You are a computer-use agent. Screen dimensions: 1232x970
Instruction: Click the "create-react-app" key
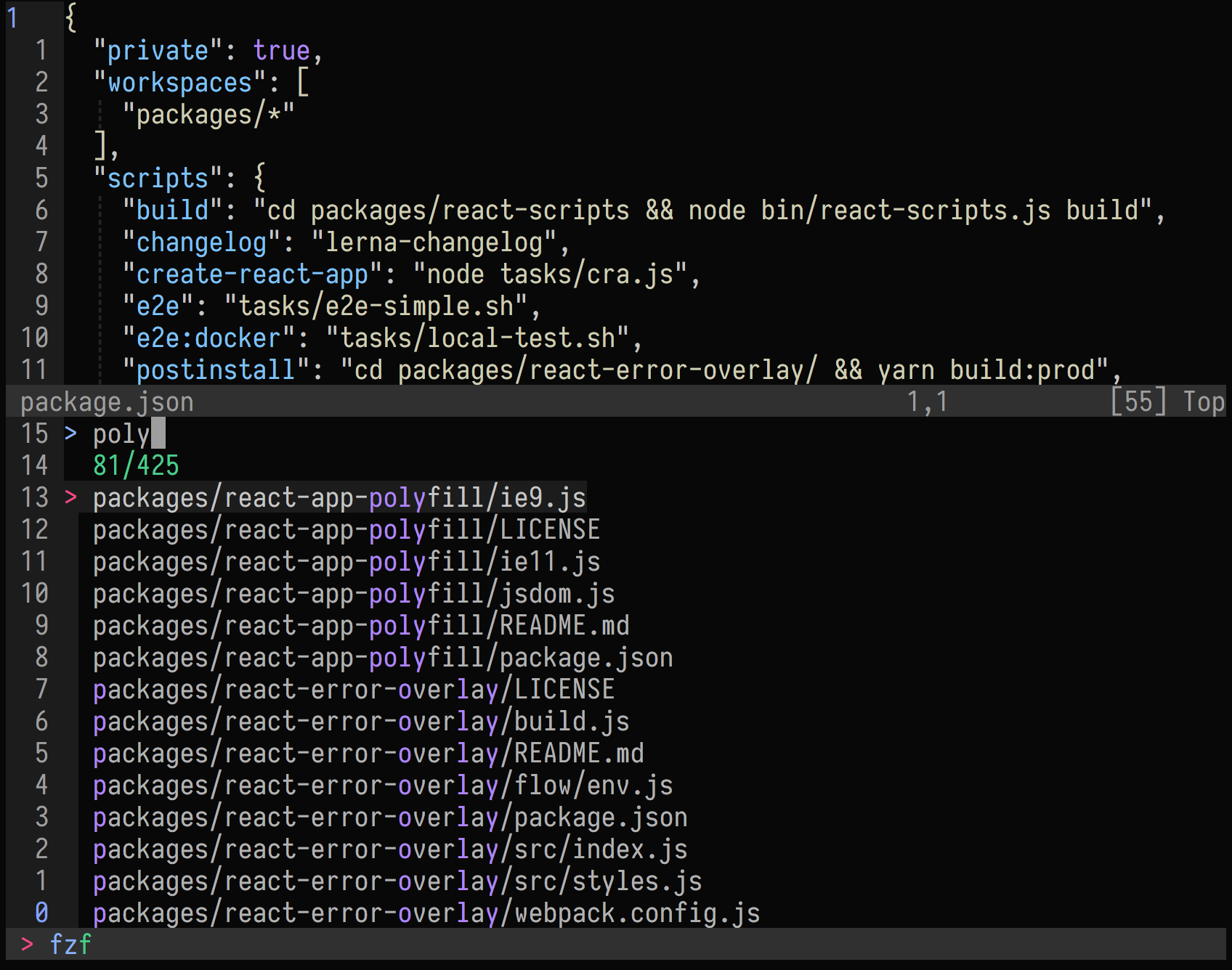pos(252,274)
